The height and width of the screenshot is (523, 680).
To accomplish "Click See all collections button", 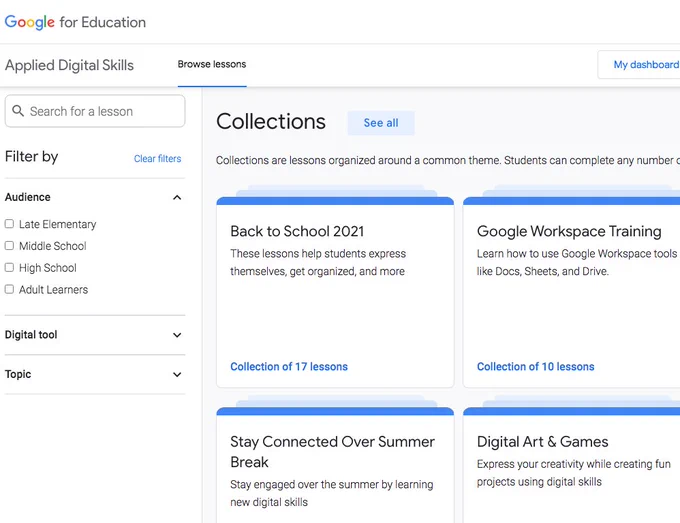I will (381, 123).
